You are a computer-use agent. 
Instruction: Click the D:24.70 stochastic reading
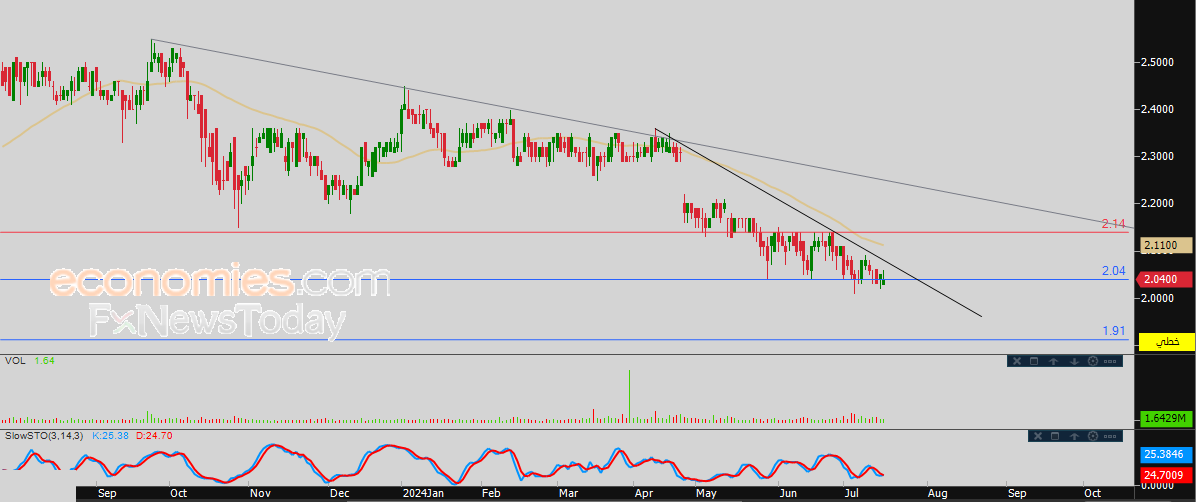pyautogui.click(x=155, y=435)
